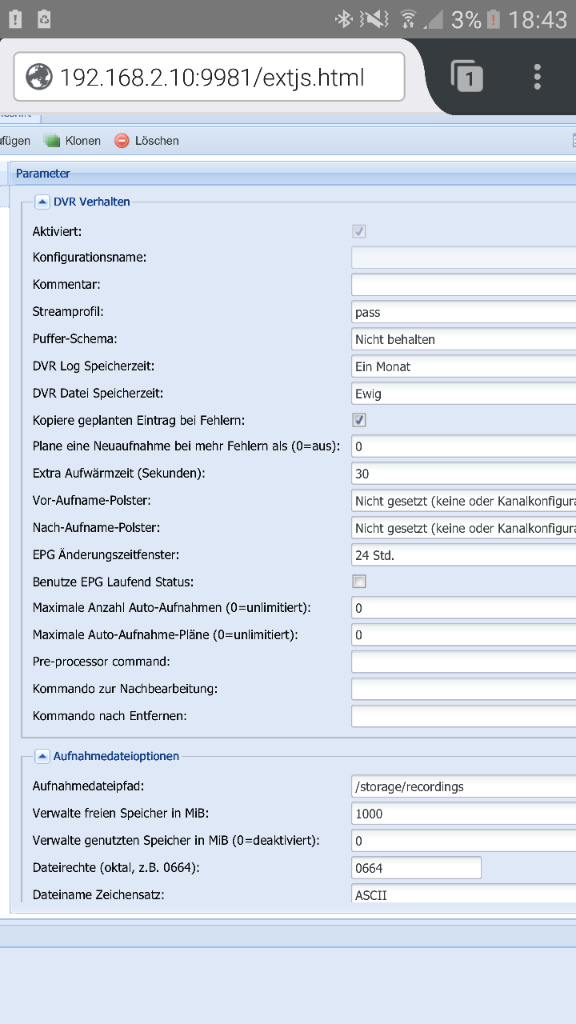Open the Streamprofil combo box

pos(464,312)
